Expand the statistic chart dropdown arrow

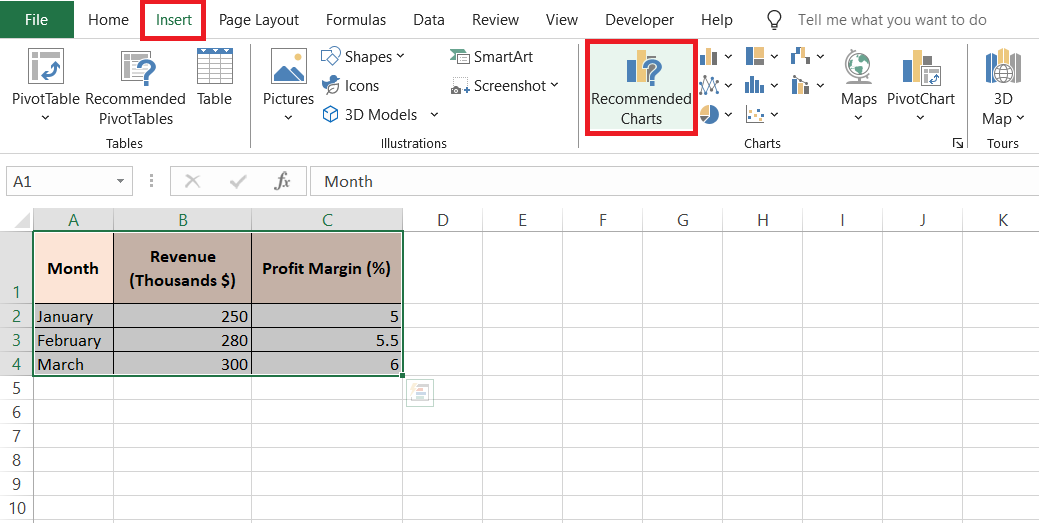point(774,86)
